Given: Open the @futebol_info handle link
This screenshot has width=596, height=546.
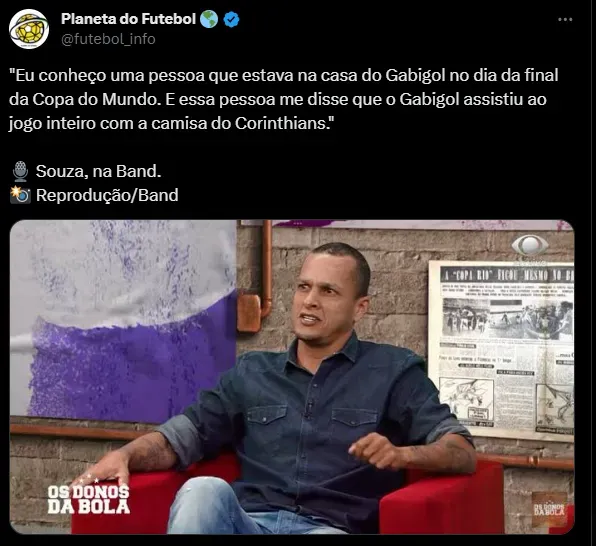Looking at the screenshot, I should 108,39.
